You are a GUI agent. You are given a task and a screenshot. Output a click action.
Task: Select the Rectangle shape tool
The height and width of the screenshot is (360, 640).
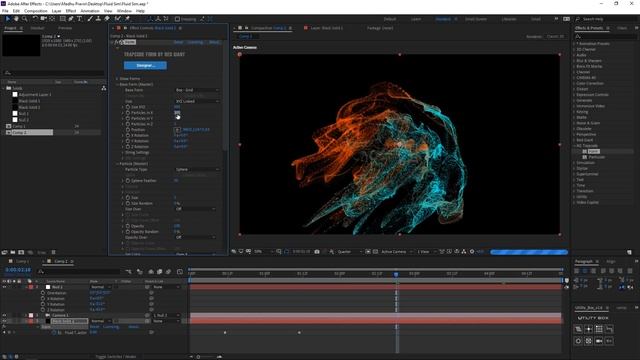[62, 19]
